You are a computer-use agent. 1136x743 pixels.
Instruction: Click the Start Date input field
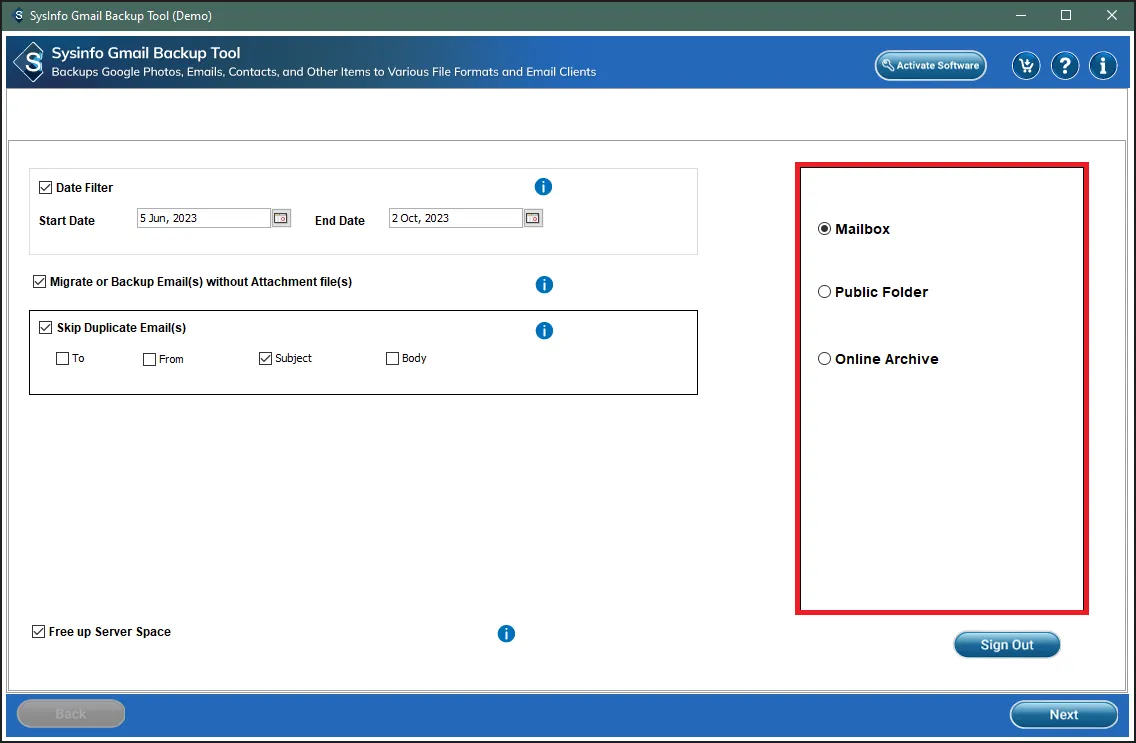[x=203, y=218]
